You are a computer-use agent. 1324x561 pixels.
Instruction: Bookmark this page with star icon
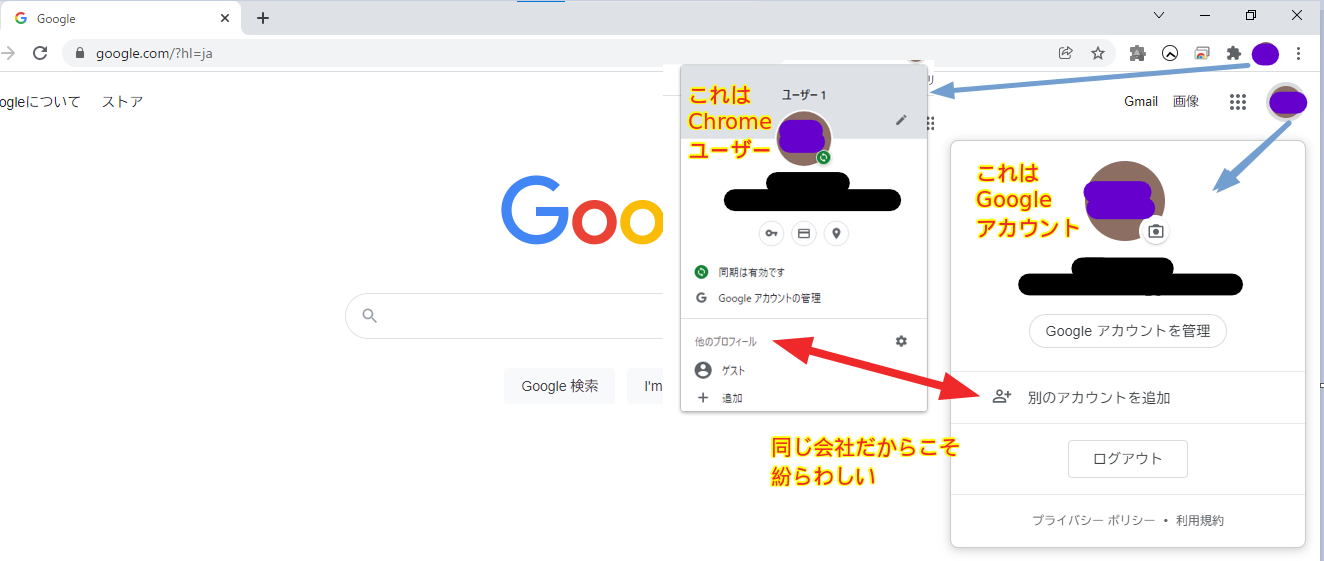(1098, 53)
